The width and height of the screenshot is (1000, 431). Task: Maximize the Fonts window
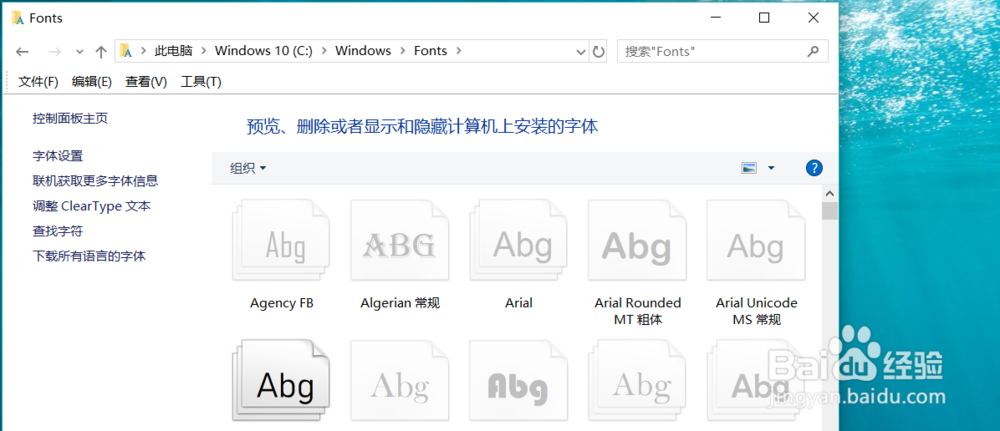(764, 18)
